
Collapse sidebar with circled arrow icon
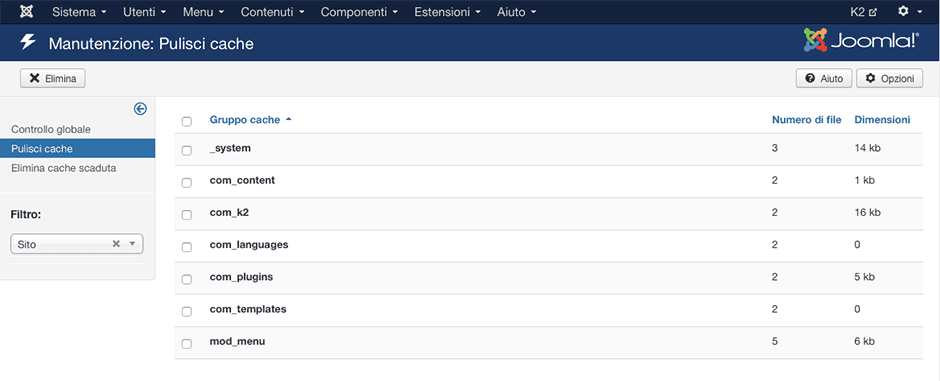pos(140,108)
